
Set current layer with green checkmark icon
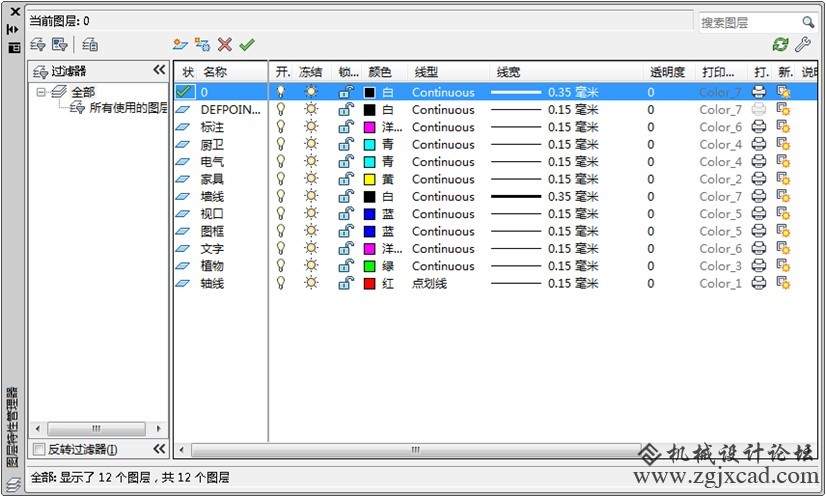click(x=247, y=45)
